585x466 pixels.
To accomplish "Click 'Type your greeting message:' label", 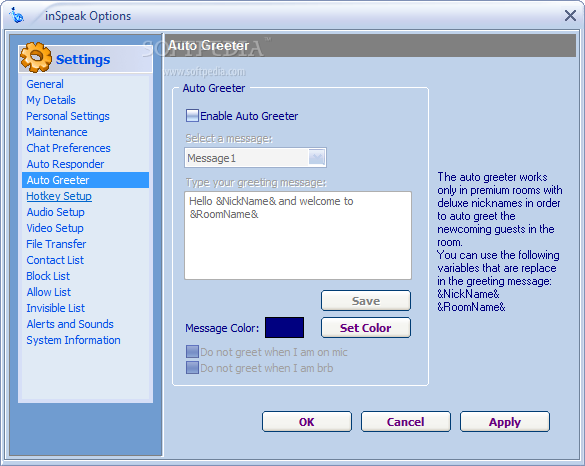I will (x=256, y=182).
